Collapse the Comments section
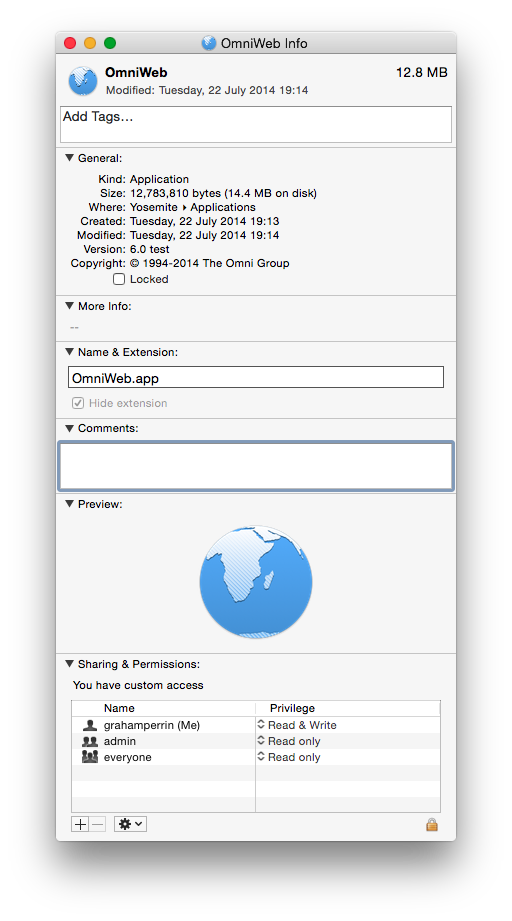Screen dimensions: 512x921 [69, 428]
